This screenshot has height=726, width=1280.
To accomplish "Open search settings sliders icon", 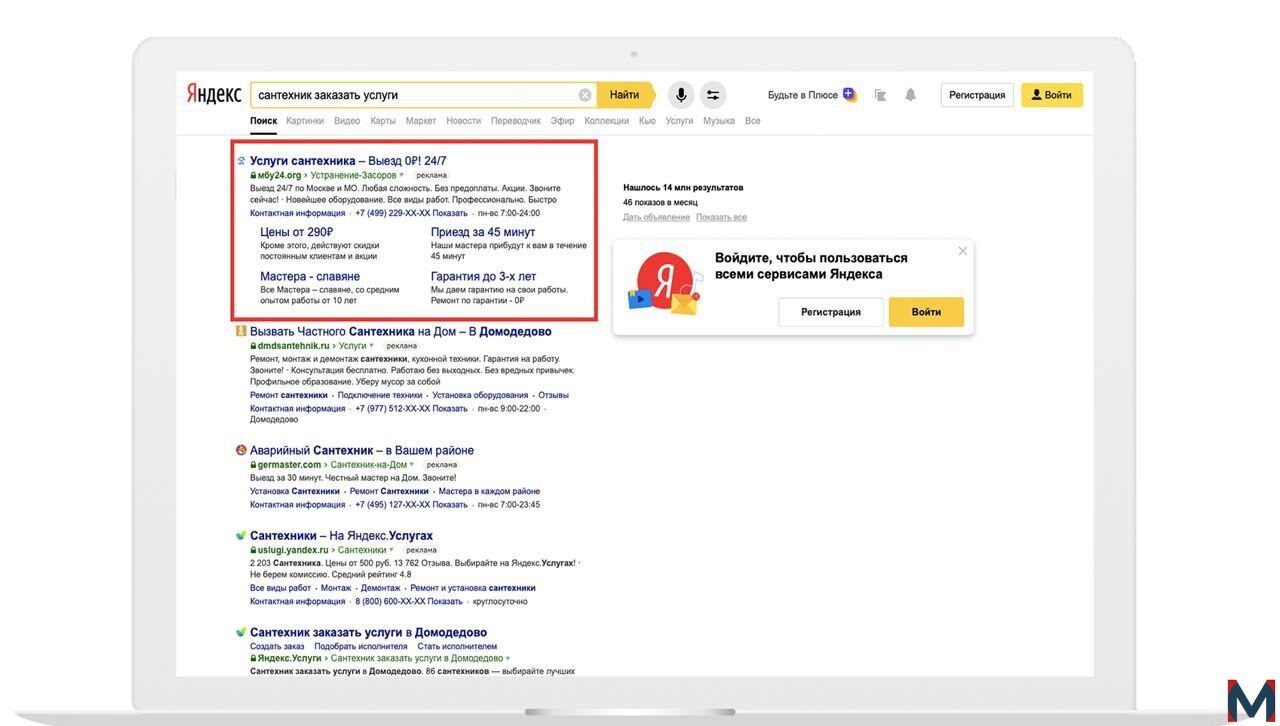I will 713,95.
